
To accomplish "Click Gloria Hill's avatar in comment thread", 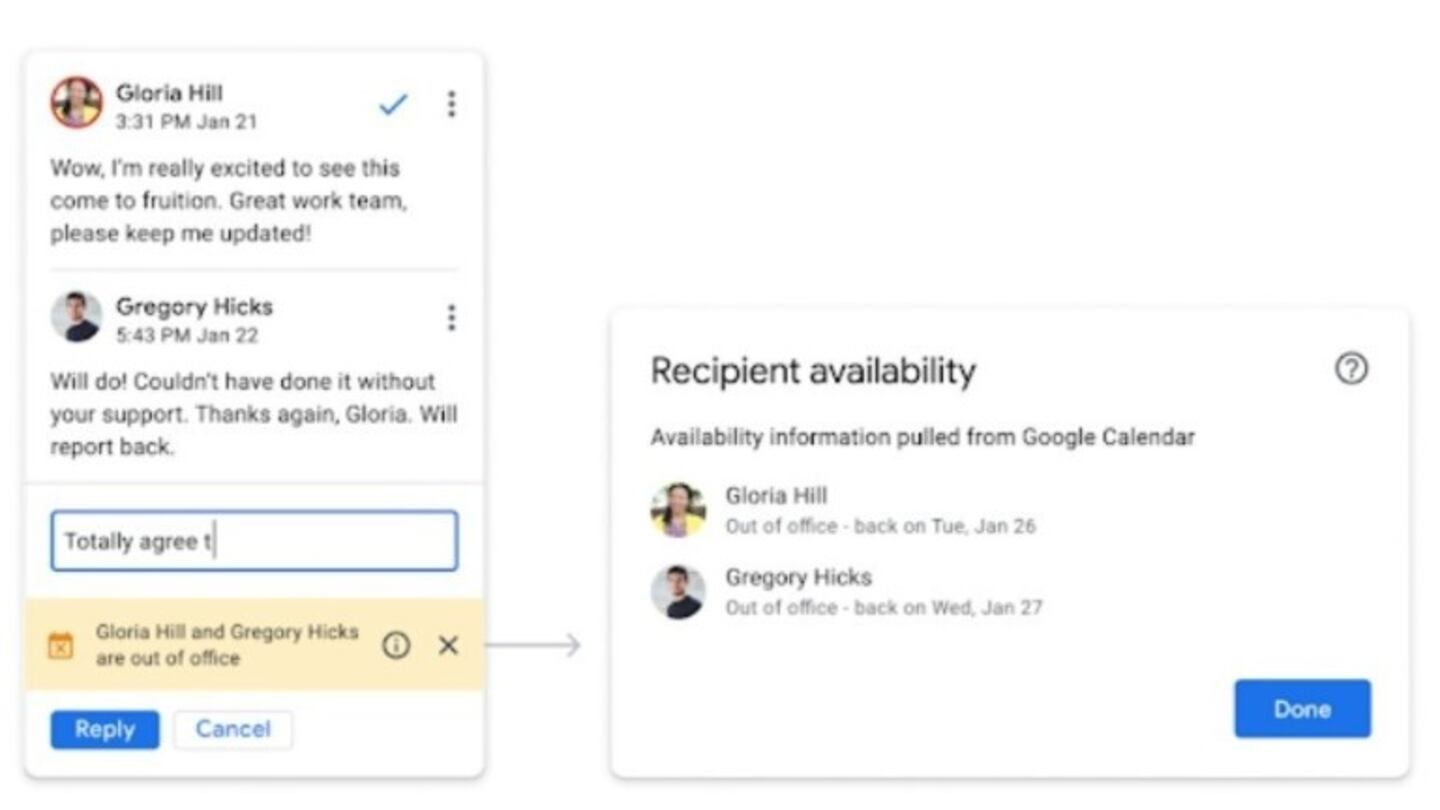I will tap(76, 103).
